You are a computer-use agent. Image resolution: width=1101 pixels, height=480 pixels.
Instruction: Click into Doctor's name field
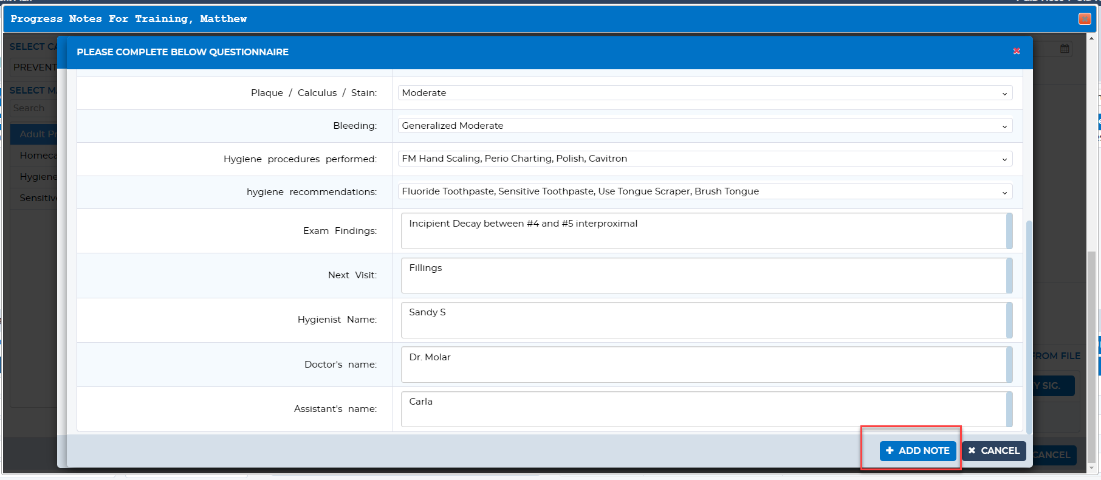pyautogui.click(x=707, y=364)
